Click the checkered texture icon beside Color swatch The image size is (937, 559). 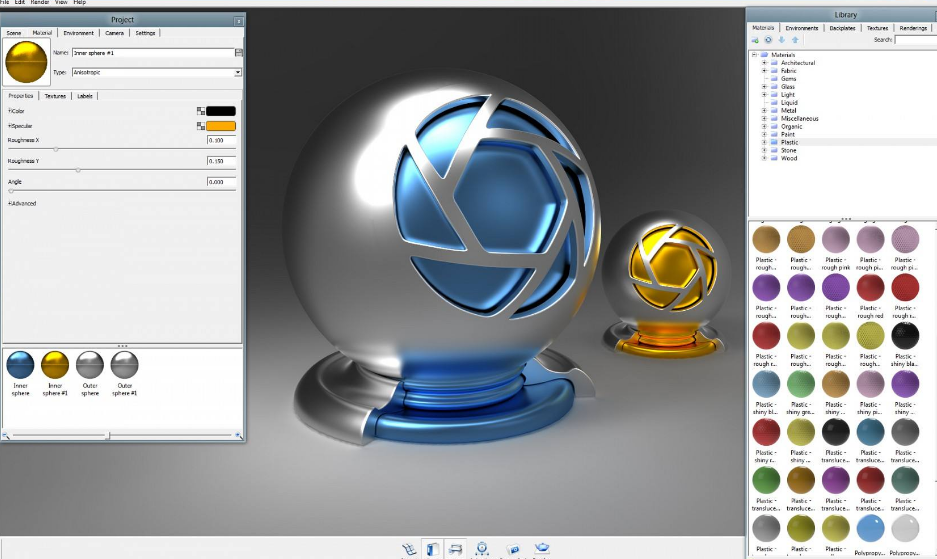(x=200, y=111)
